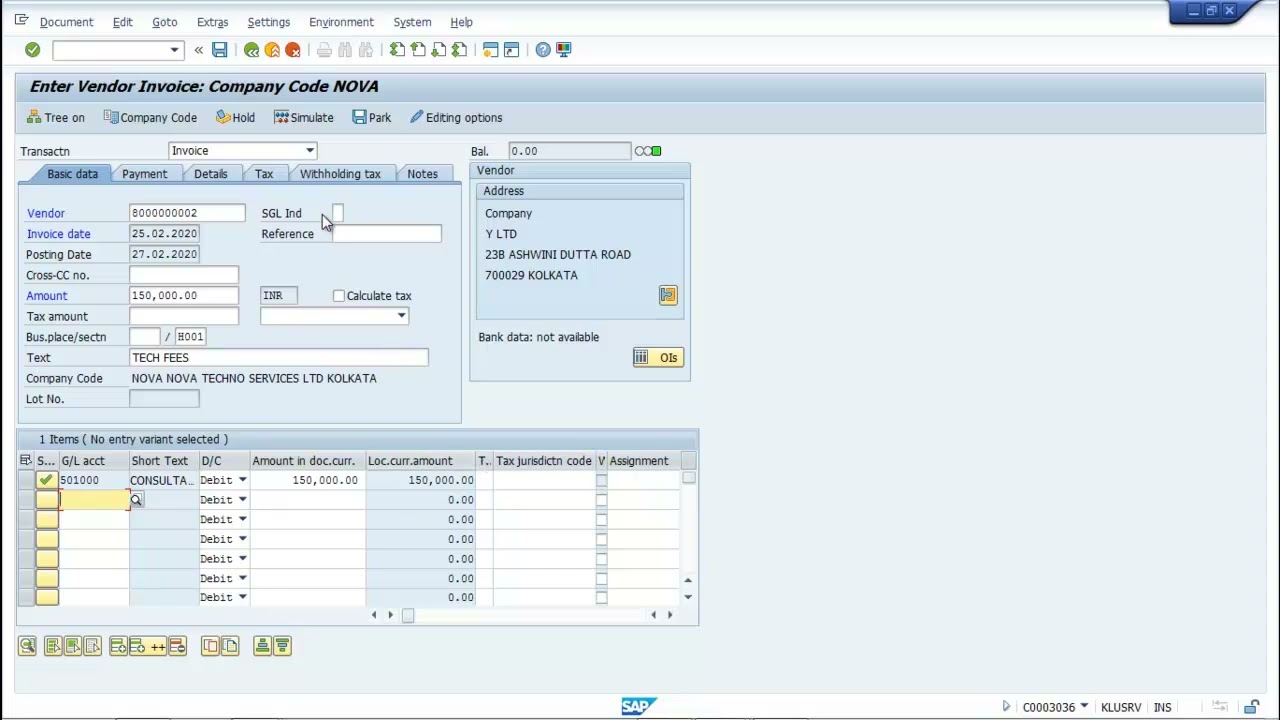Click the Reference input field
The width and height of the screenshot is (1280, 720).
[385, 234]
